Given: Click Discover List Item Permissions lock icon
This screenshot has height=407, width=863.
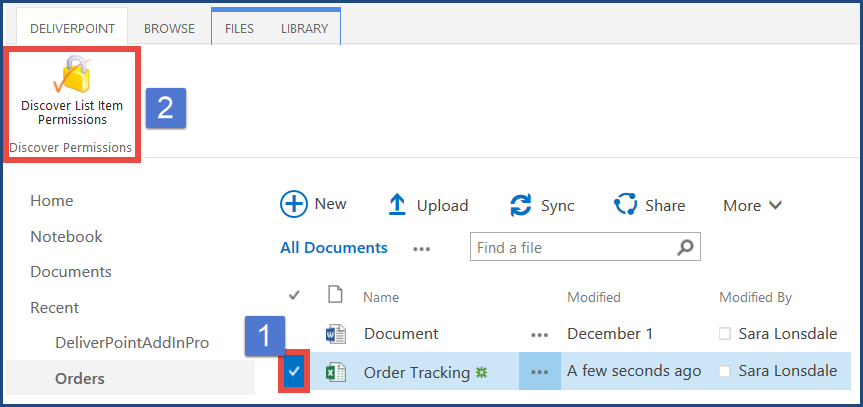Looking at the screenshot, I should (x=72, y=73).
